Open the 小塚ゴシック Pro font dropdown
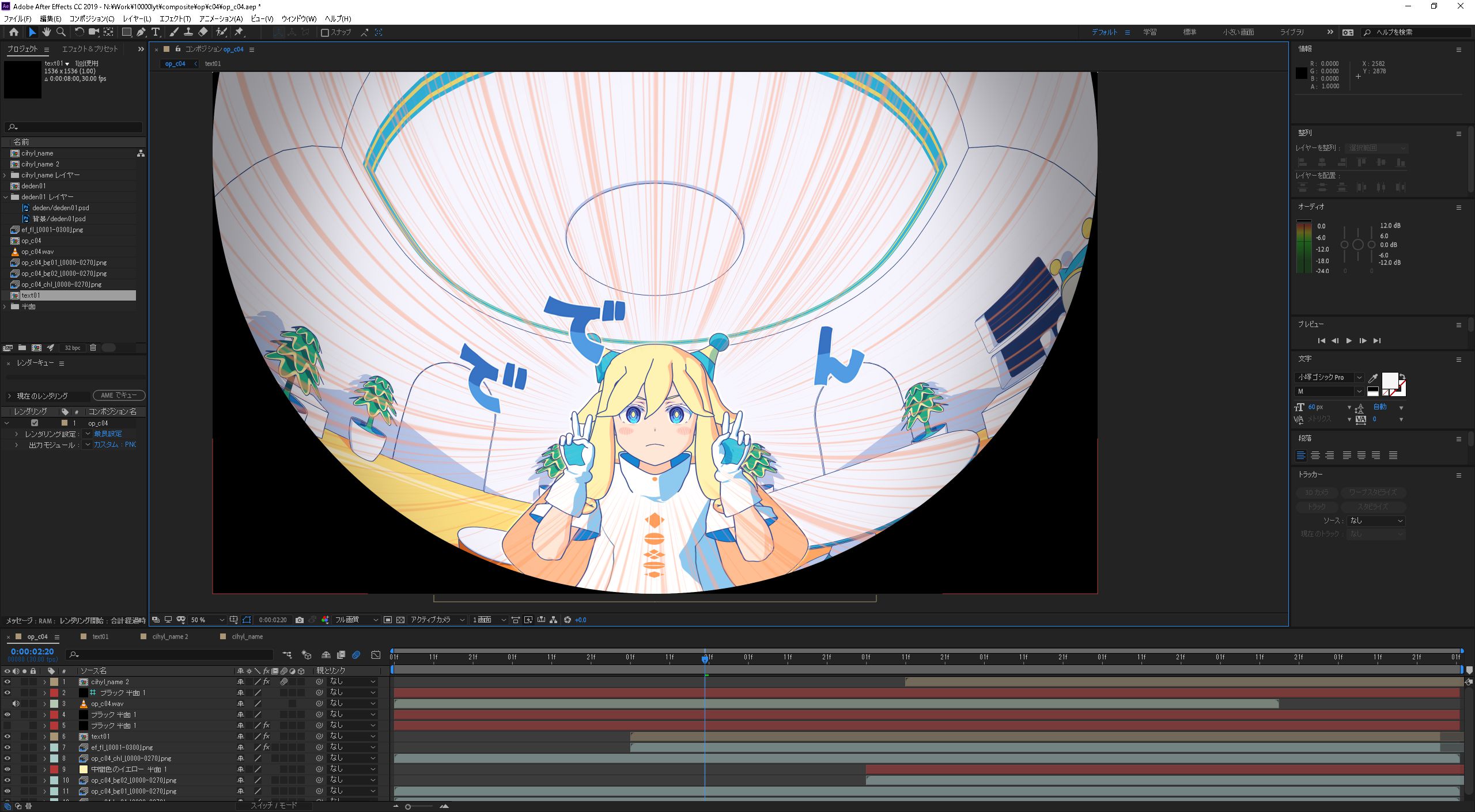This screenshot has height=812, width=1475. pos(1329,377)
